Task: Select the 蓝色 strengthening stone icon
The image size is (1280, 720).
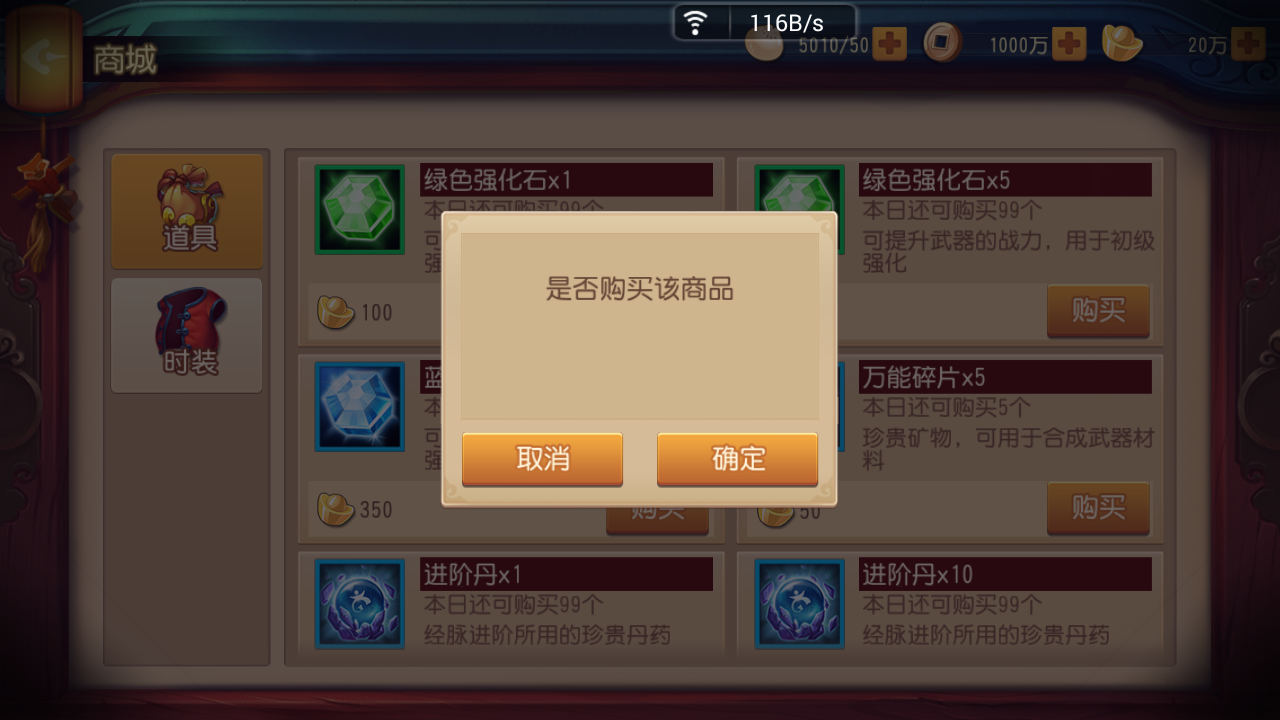Action: coord(360,406)
